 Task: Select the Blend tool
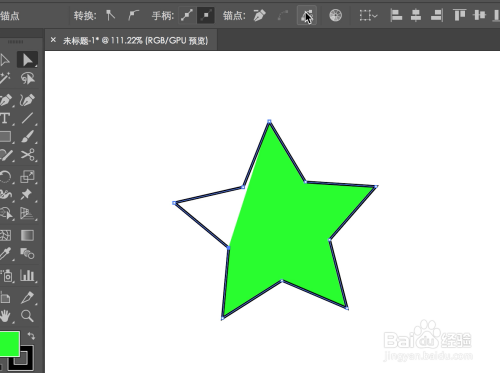coord(27,254)
